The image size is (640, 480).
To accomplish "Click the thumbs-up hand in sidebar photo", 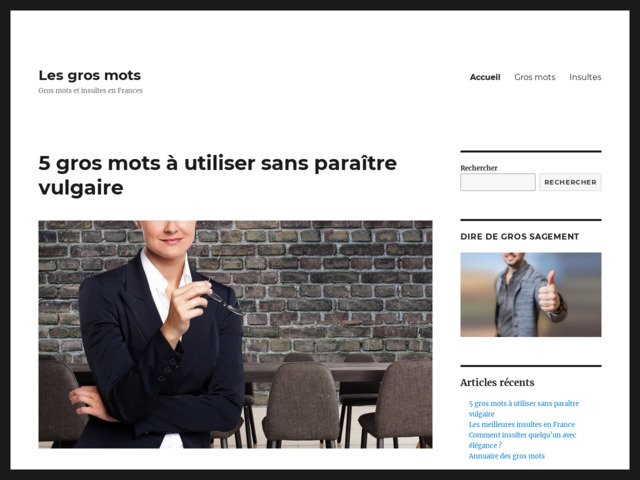I will 549,293.
